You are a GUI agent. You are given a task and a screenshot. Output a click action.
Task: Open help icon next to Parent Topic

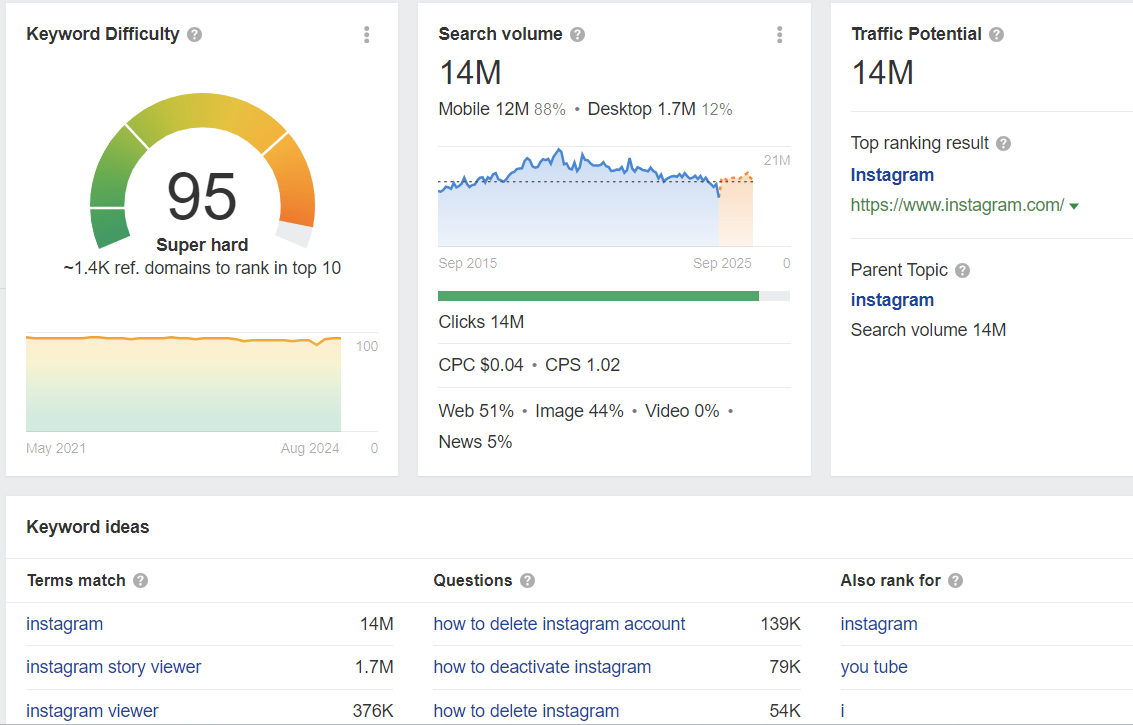click(x=962, y=270)
